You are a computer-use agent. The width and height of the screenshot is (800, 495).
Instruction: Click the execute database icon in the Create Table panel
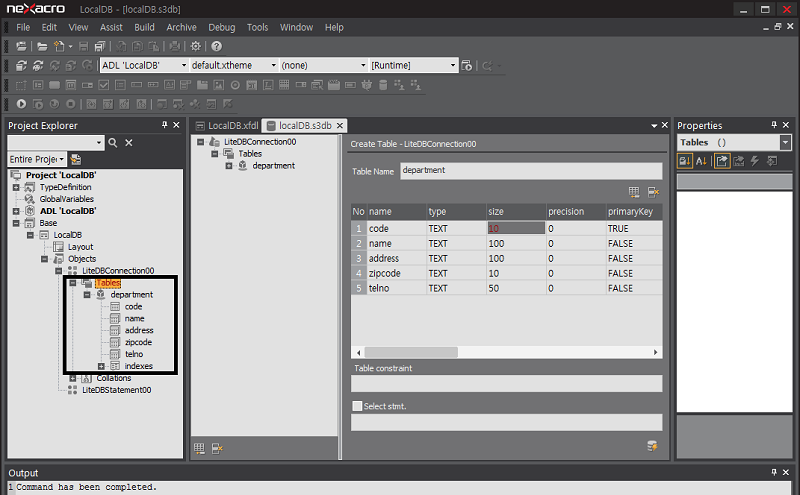[652, 446]
